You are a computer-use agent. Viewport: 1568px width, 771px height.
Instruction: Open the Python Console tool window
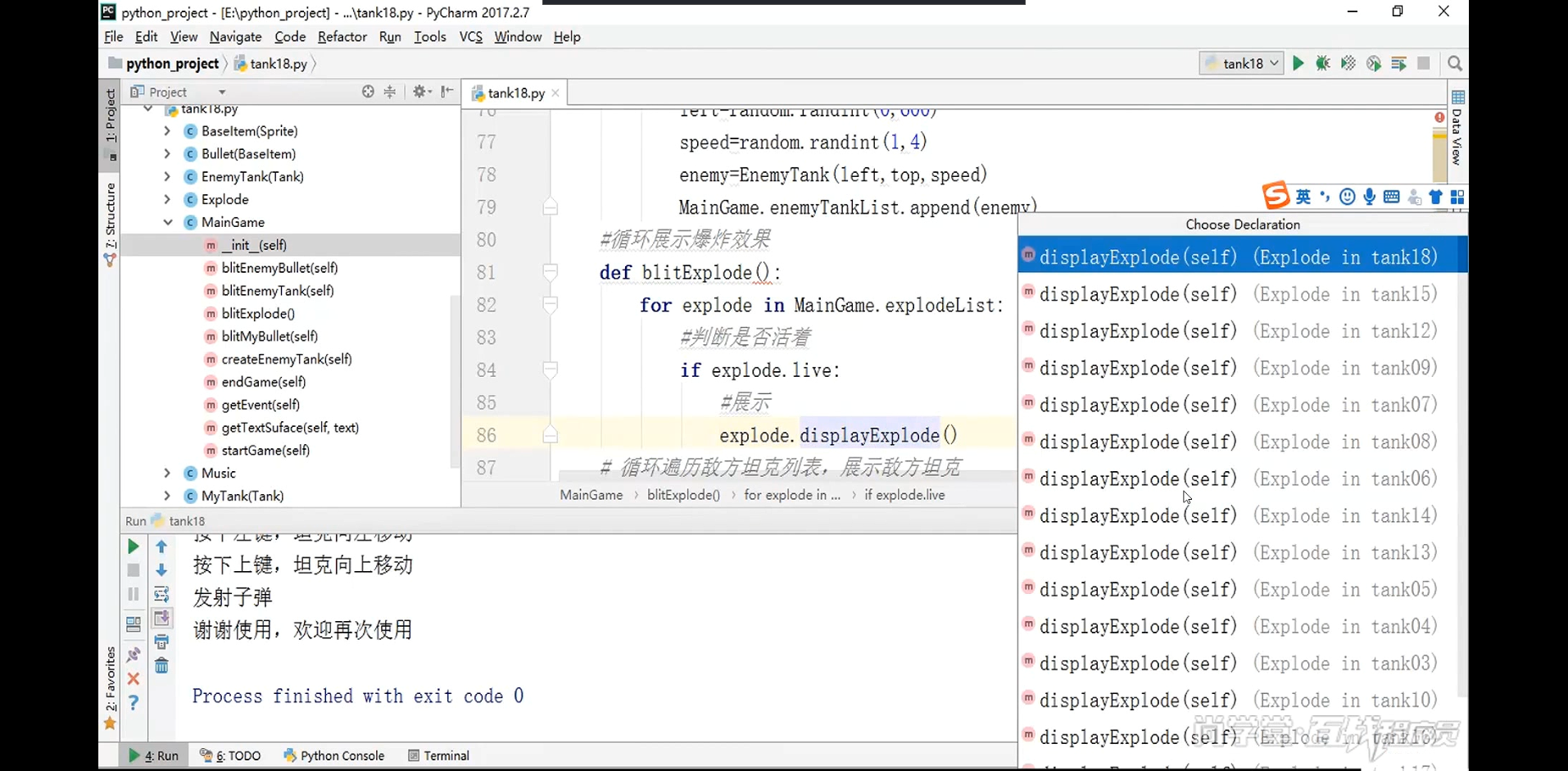(x=333, y=755)
